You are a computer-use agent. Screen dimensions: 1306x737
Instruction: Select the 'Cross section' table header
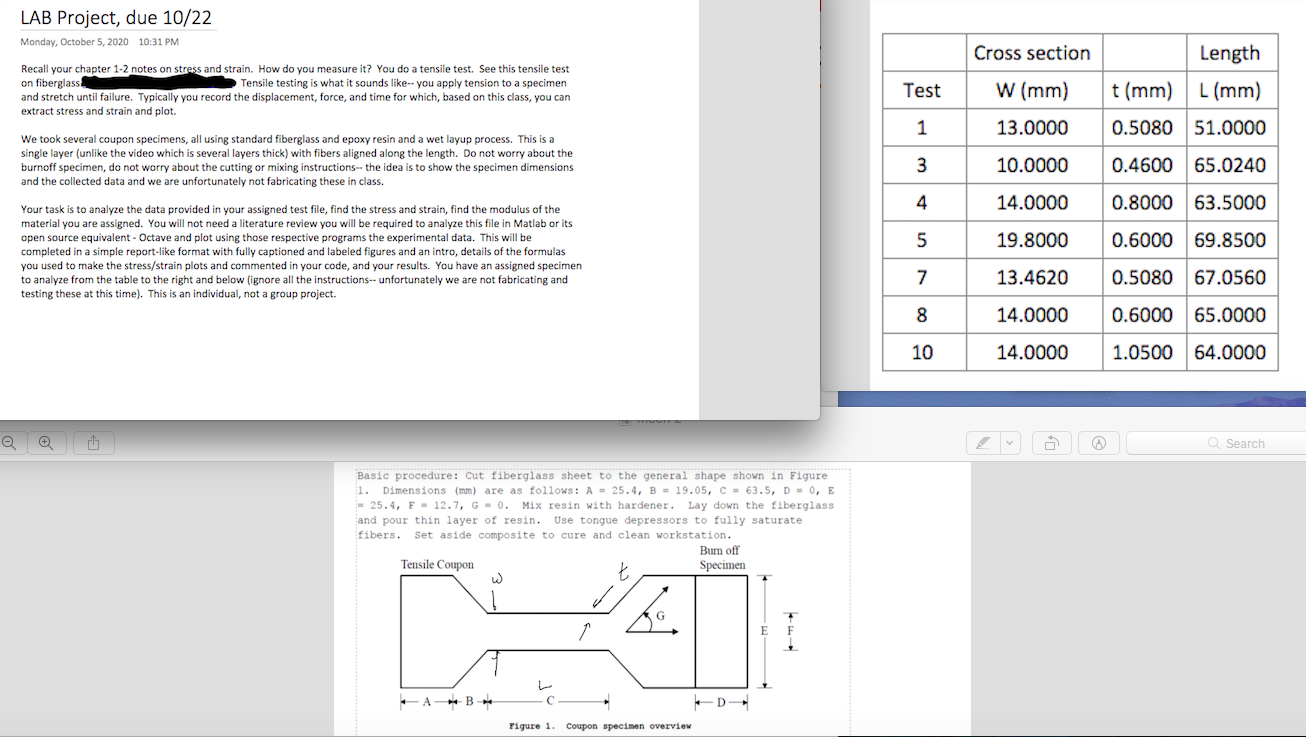[x=1034, y=52]
